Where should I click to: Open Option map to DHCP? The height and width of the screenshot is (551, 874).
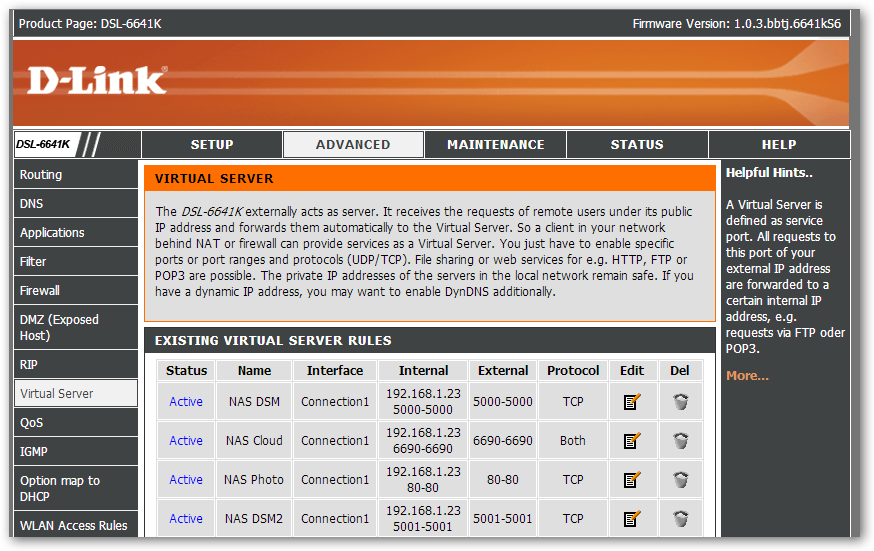(76, 488)
